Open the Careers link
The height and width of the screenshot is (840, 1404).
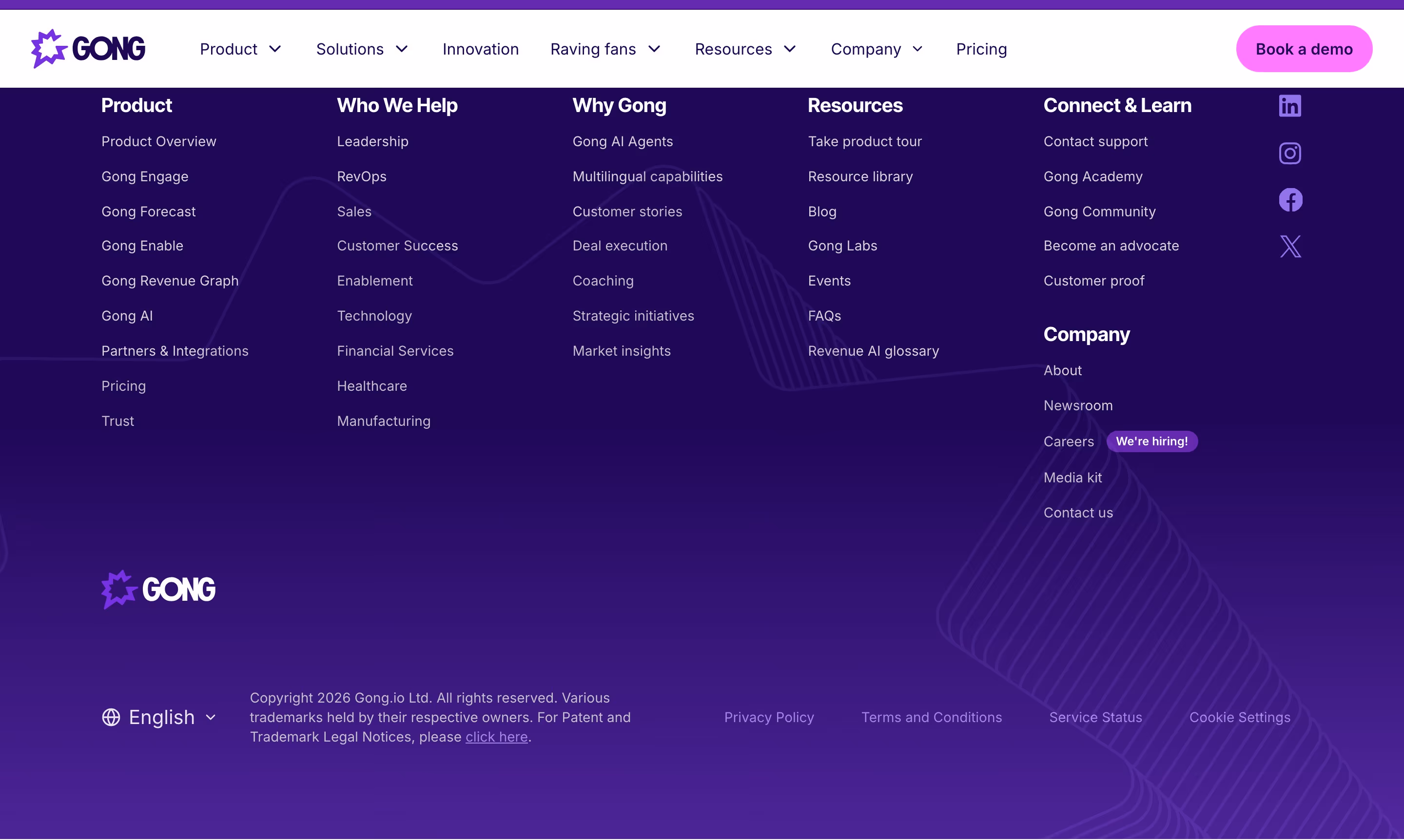(x=1069, y=441)
